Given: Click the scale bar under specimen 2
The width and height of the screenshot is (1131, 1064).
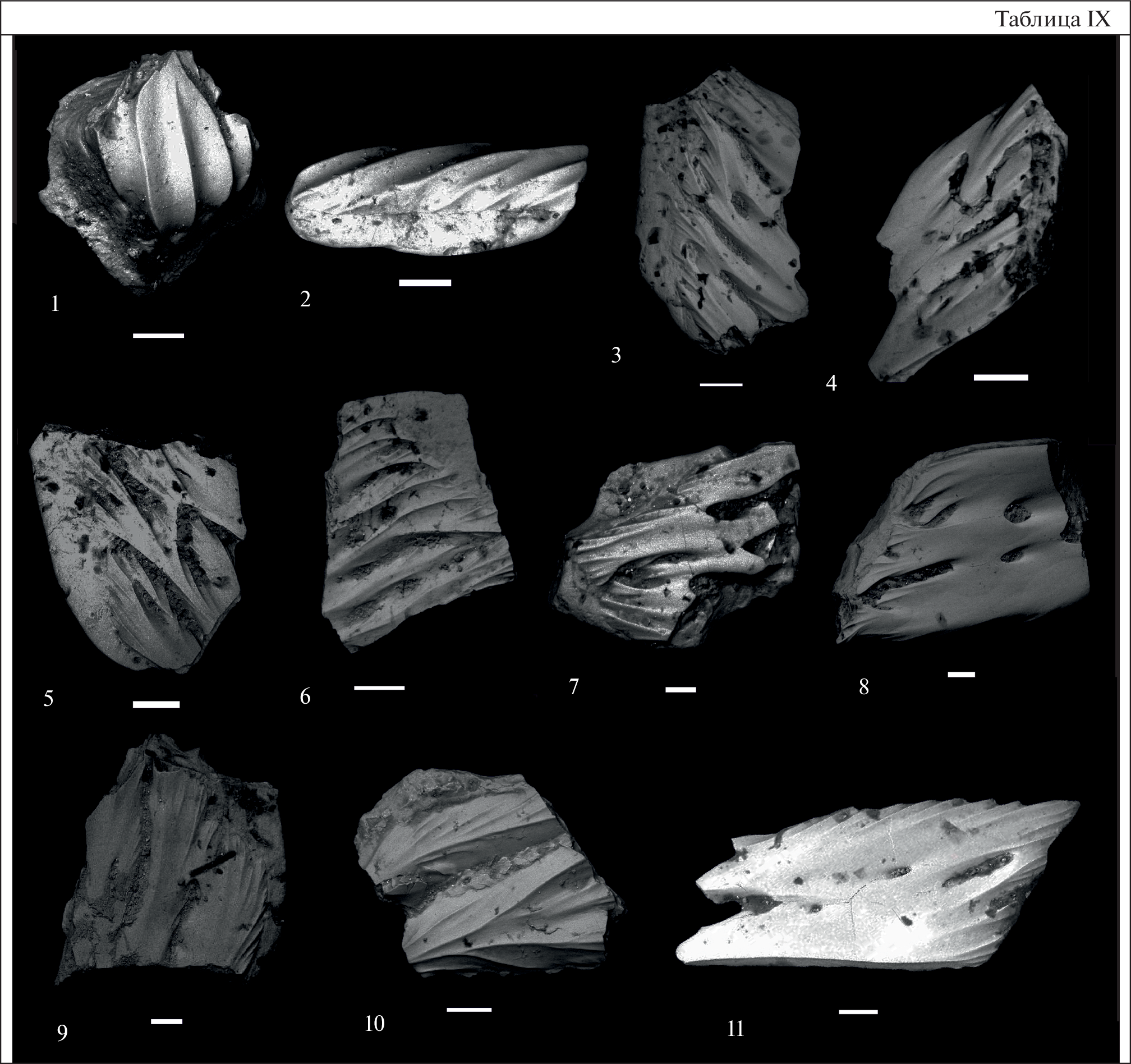Looking at the screenshot, I should coord(425,283).
